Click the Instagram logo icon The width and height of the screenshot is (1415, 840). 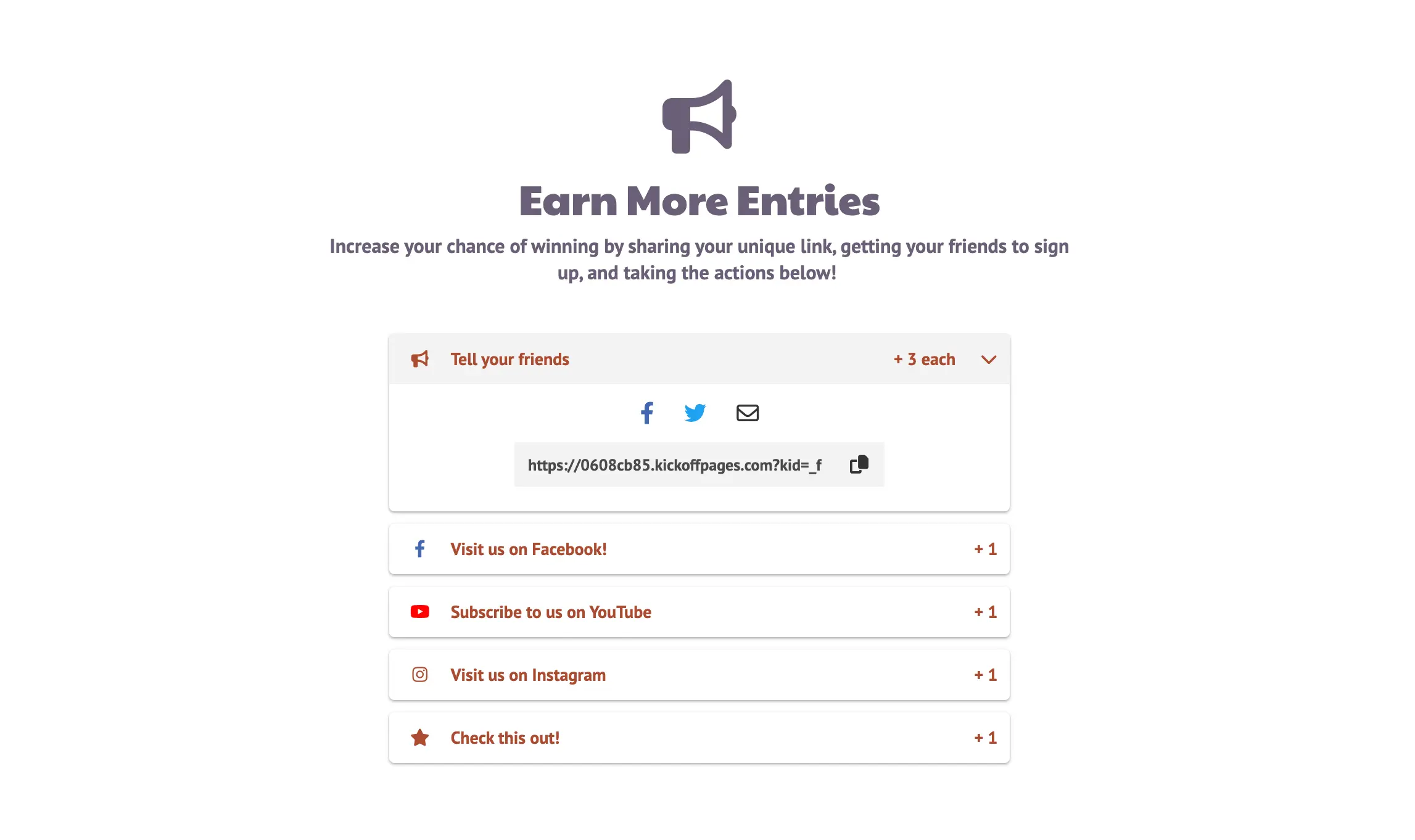(419, 675)
